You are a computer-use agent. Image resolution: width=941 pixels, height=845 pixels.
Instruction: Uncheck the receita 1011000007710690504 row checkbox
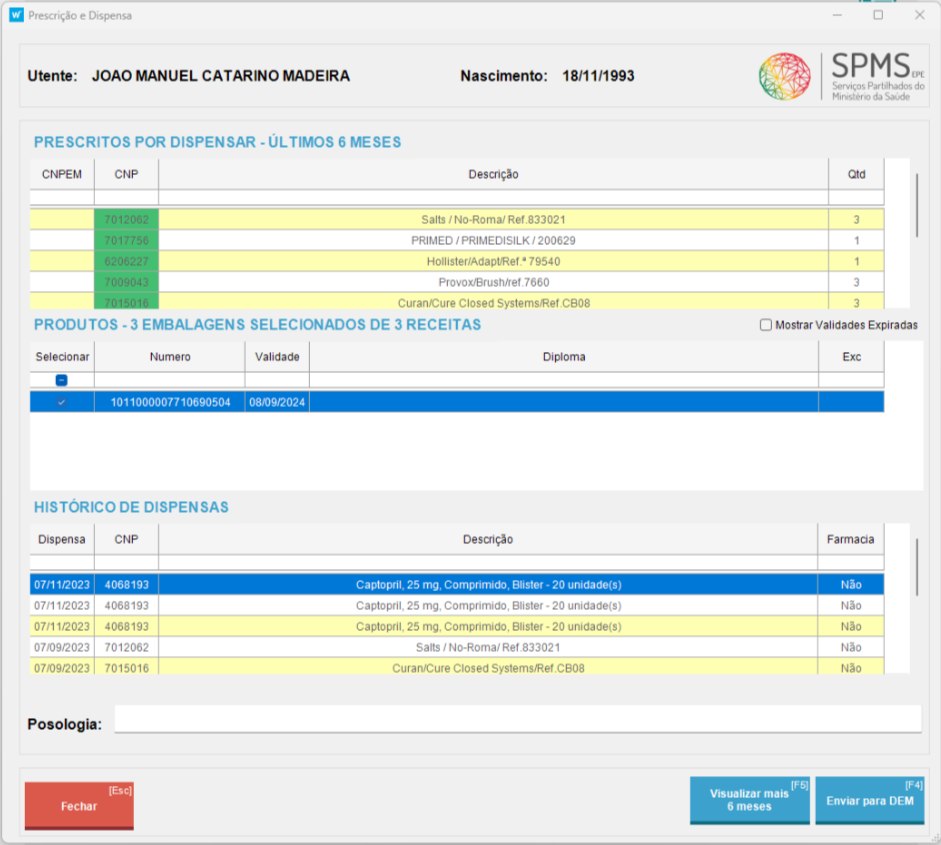click(x=61, y=402)
